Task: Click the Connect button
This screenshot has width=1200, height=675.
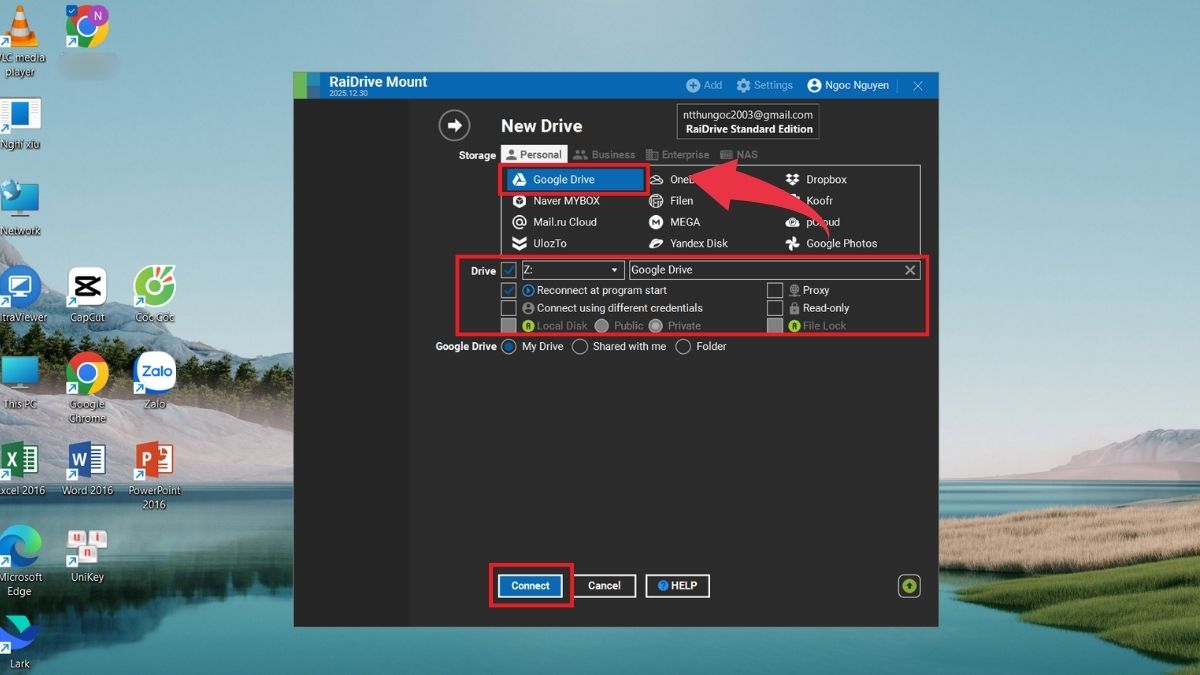Action: click(531, 586)
